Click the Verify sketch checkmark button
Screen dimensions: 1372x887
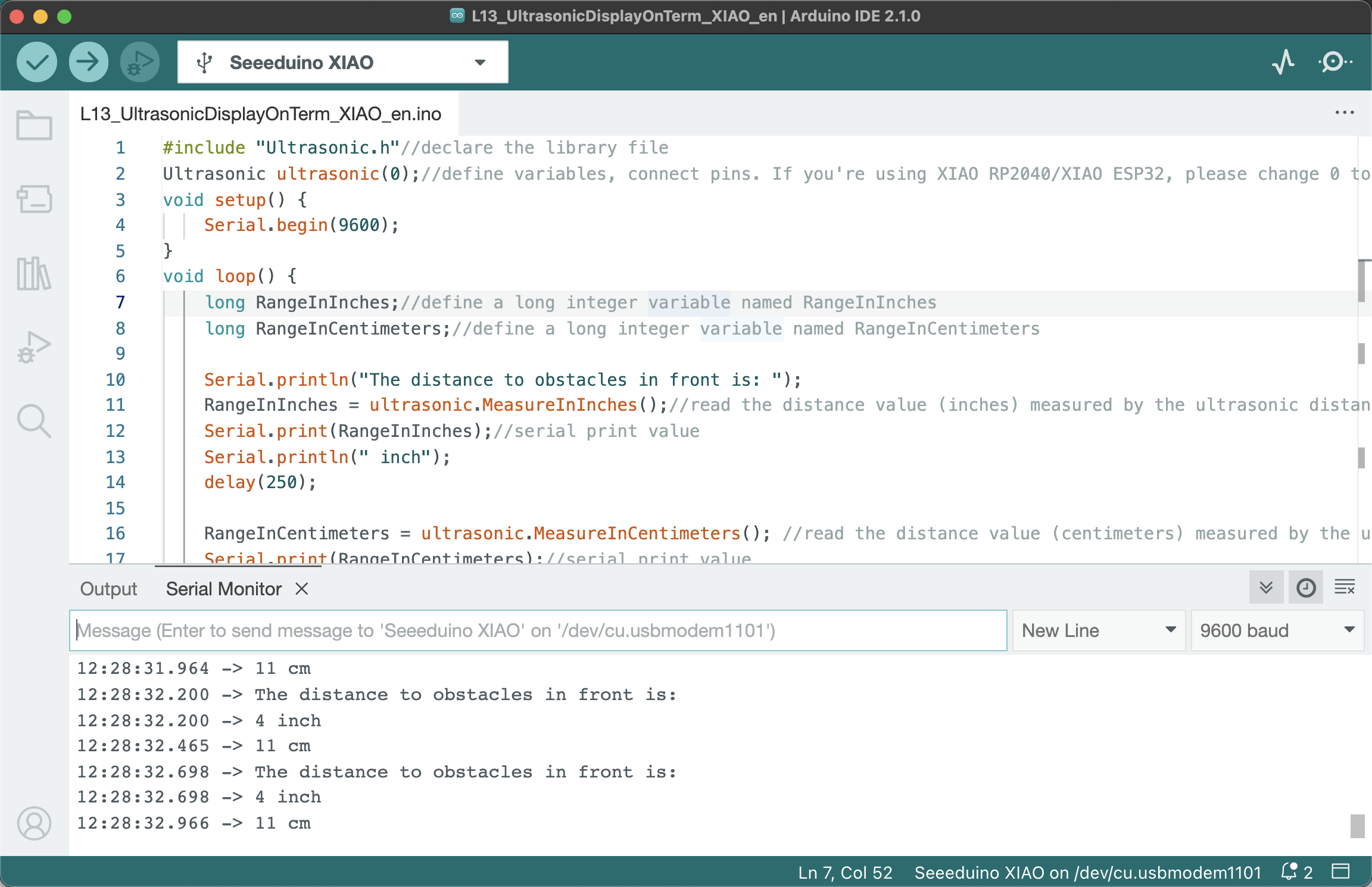pyautogui.click(x=37, y=62)
